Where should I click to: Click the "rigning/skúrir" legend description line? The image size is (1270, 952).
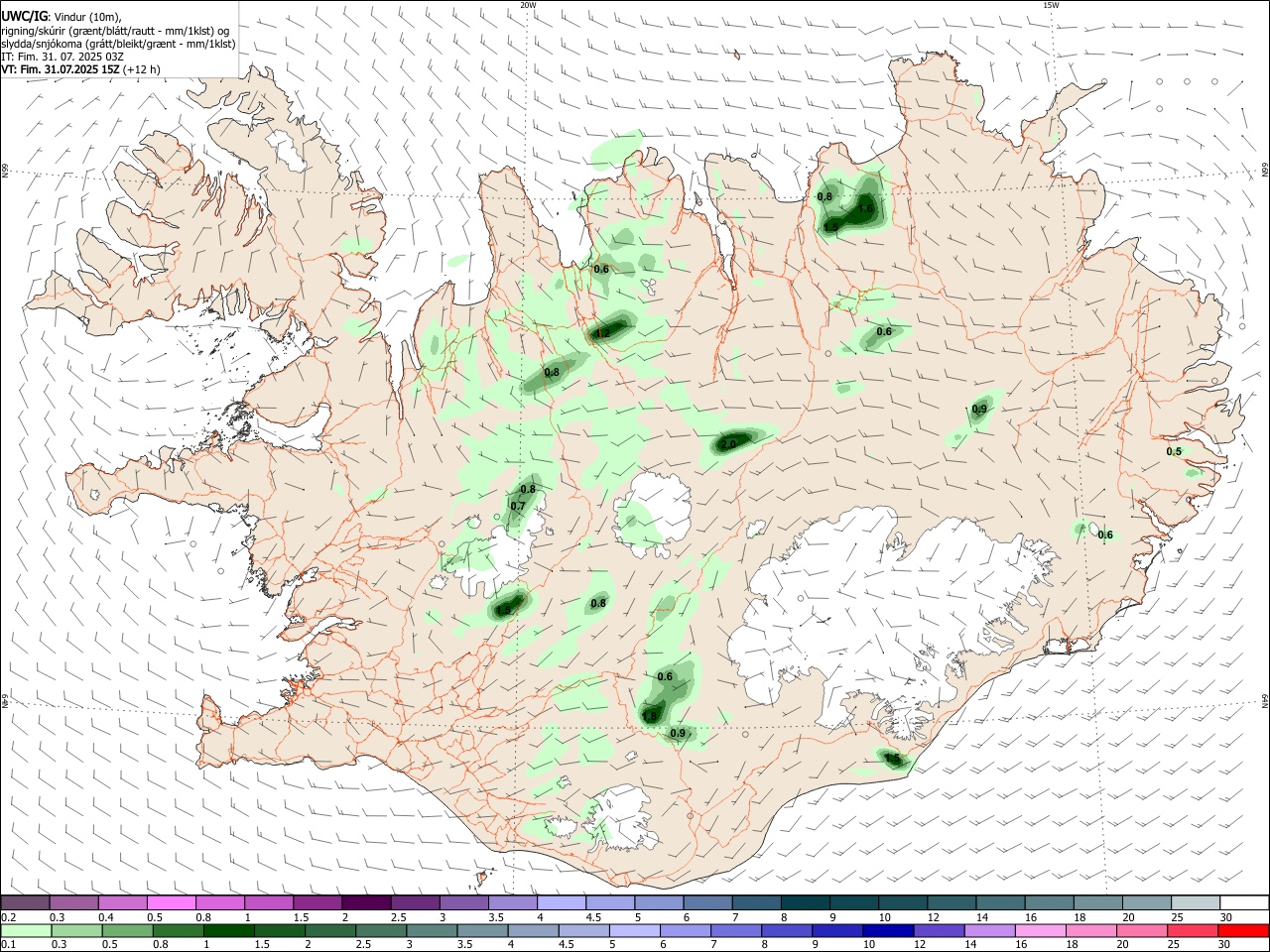(115, 30)
